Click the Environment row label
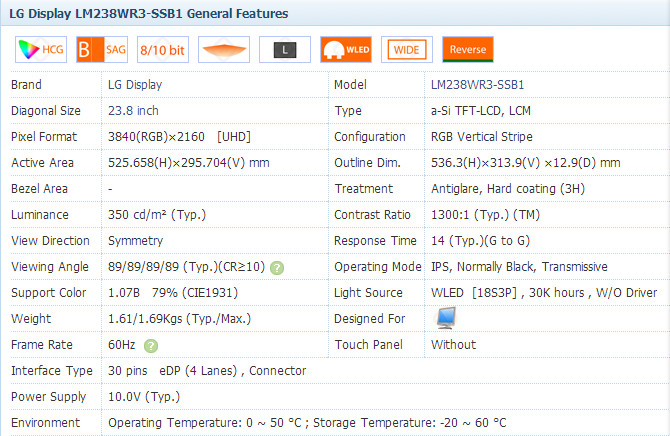Screen dimensions: 670x436 (x=45, y=423)
